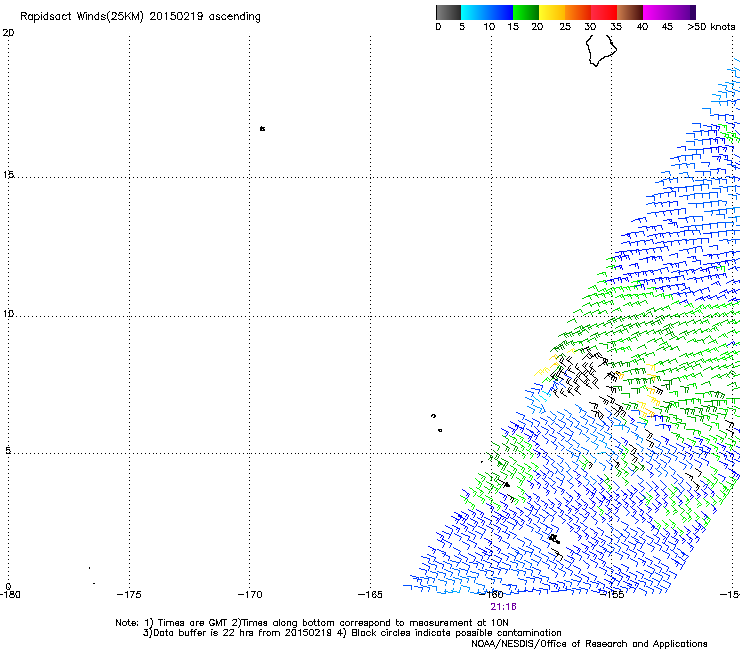Click the brown 35-40 knots color band
This screenshot has height=650, width=740.
630,12
